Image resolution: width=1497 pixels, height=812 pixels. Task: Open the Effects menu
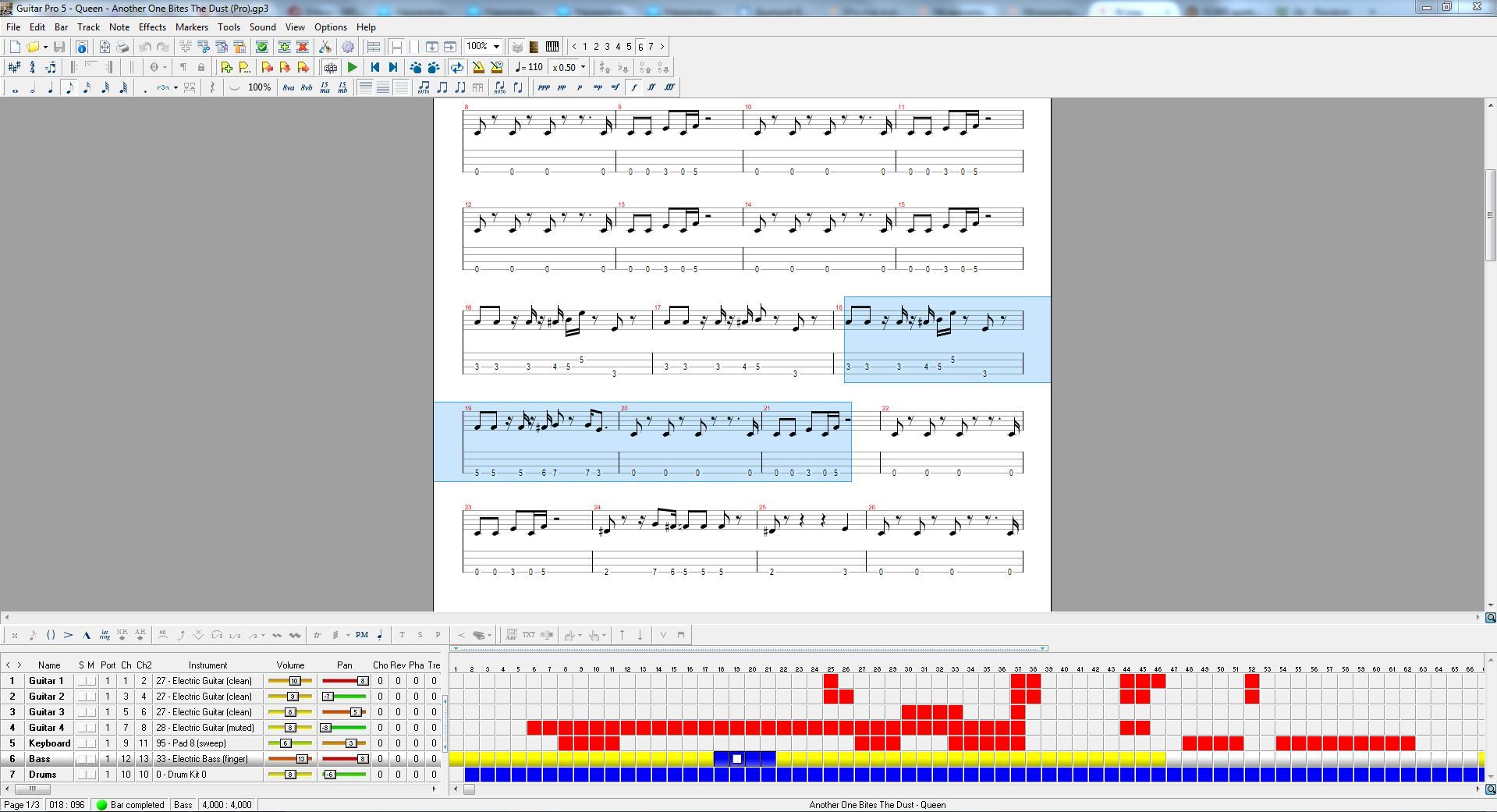pos(152,27)
